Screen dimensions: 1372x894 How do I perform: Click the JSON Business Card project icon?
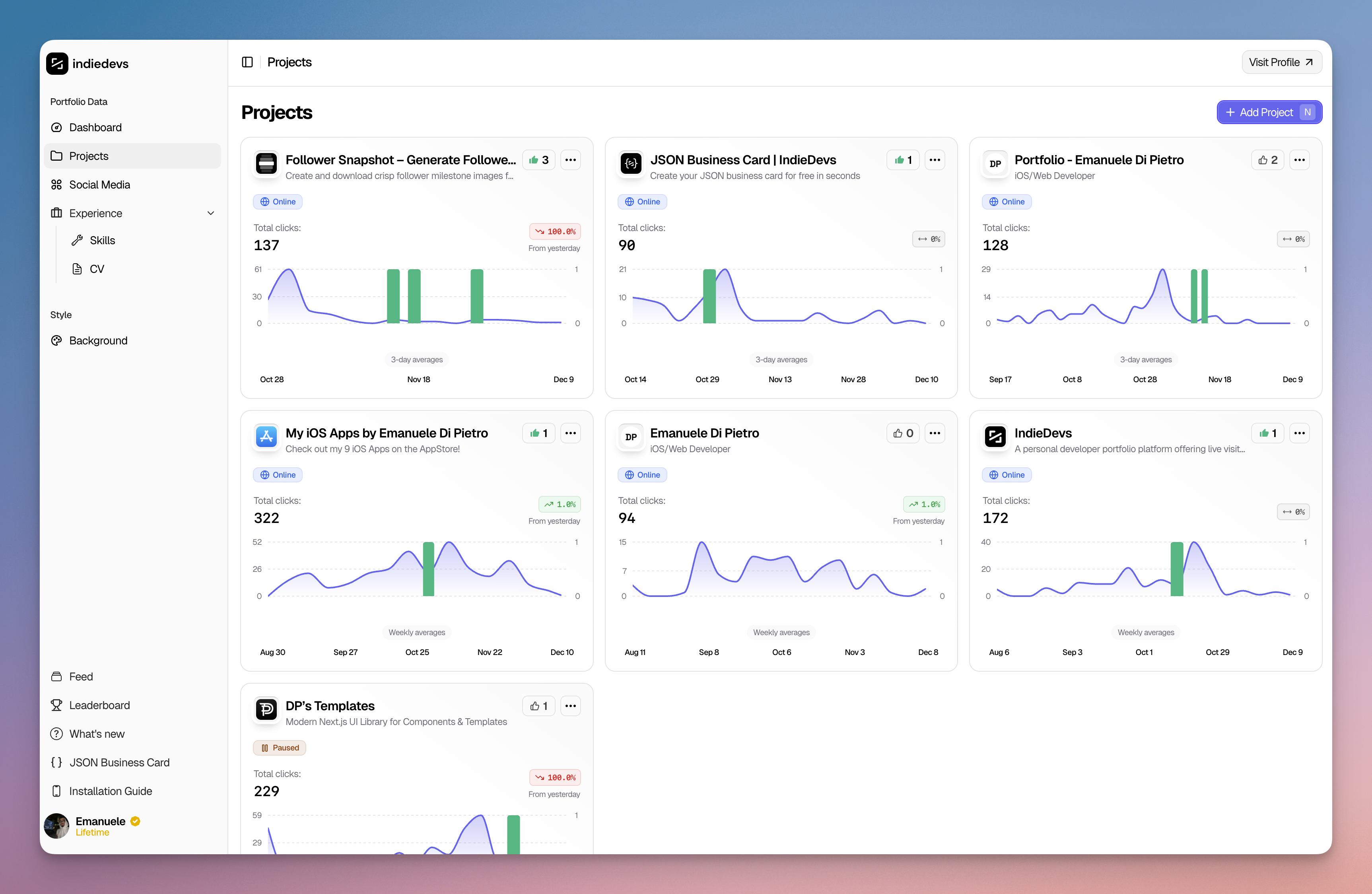point(631,164)
